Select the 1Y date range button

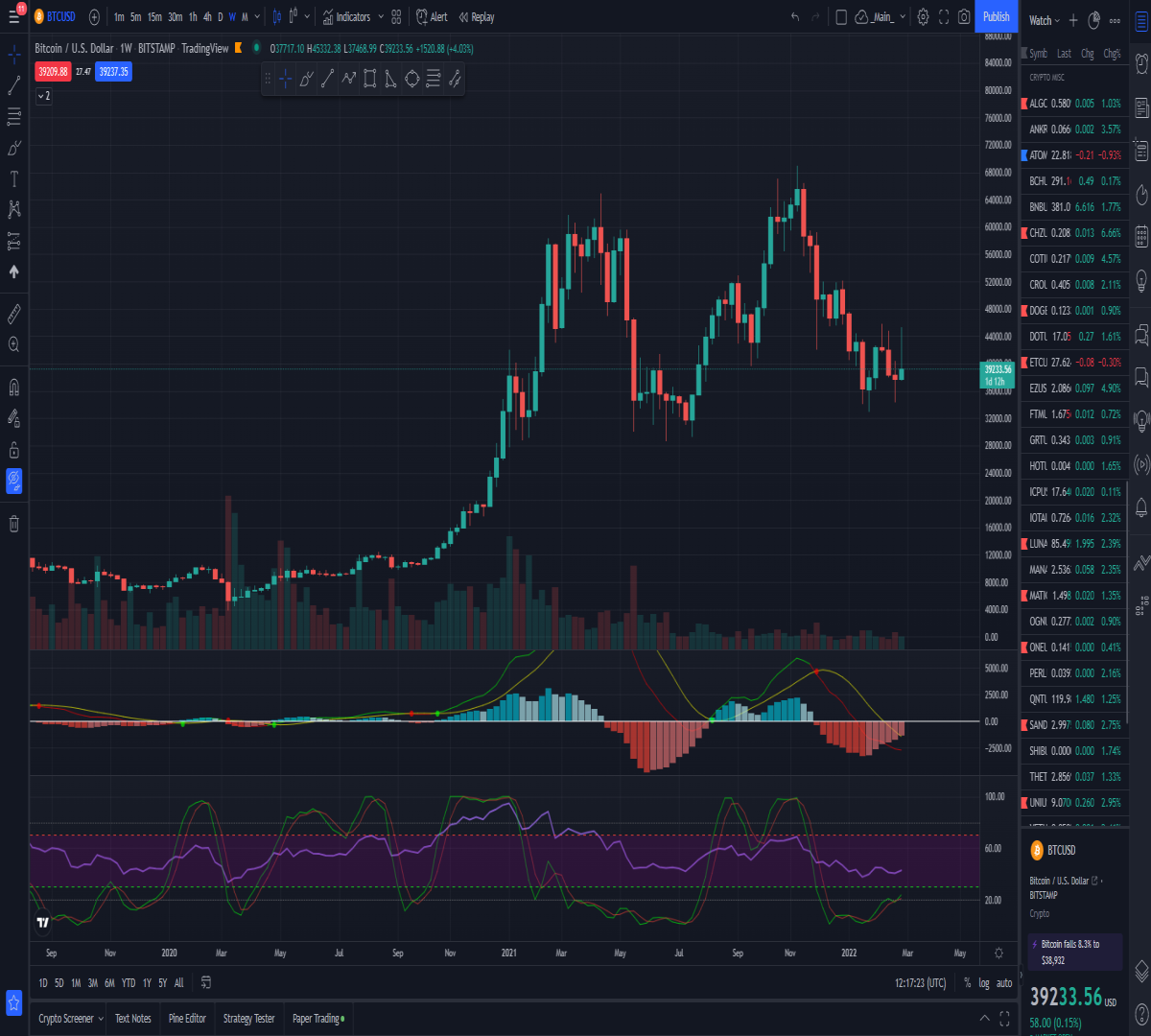click(147, 983)
